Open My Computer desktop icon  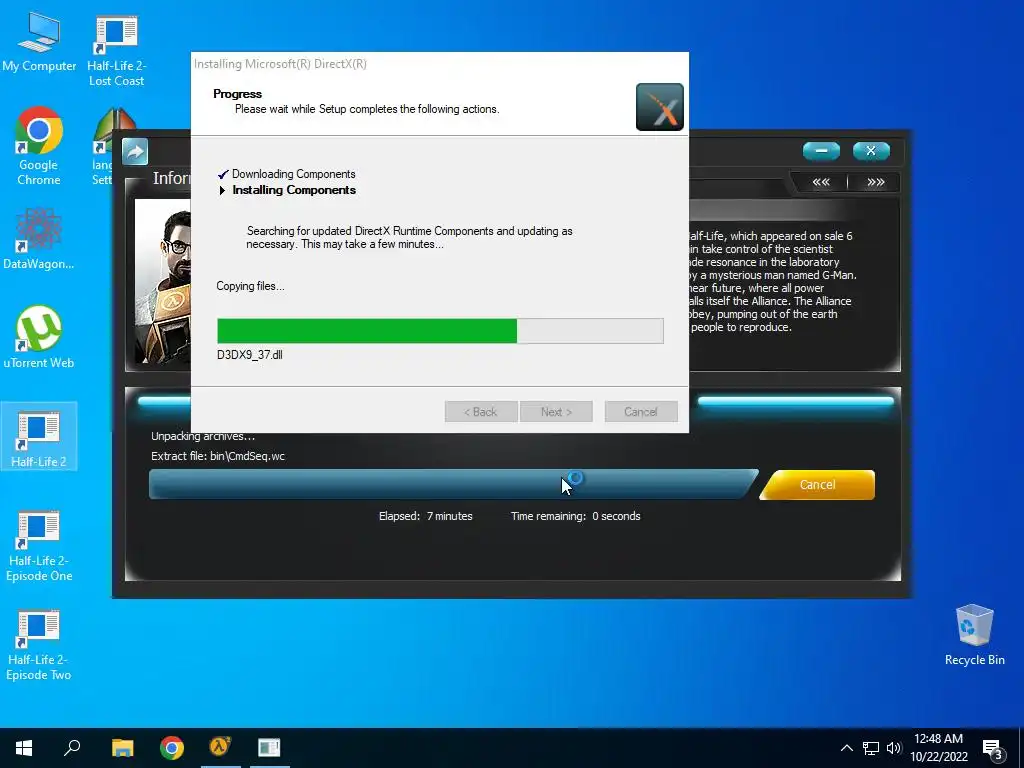pyautogui.click(x=39, y=41)
